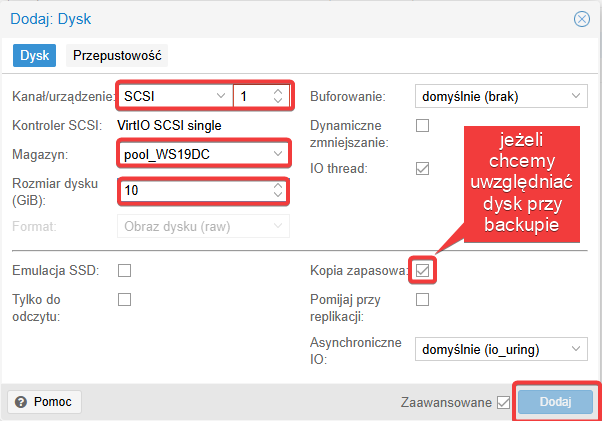Open Pomoc help

44,402
